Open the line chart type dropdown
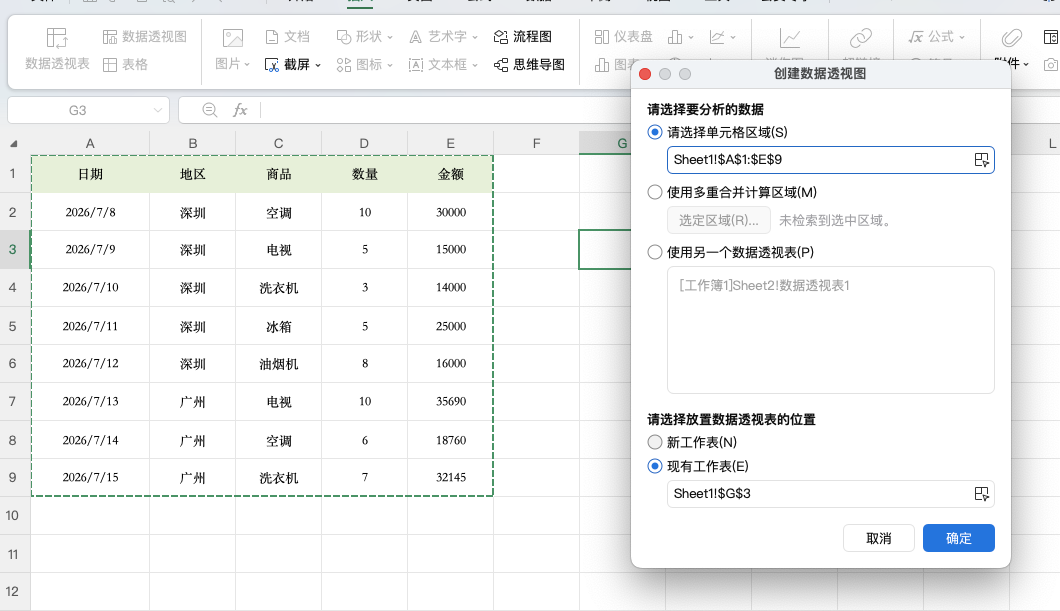 pyautogui.click(x=733, y=38)
